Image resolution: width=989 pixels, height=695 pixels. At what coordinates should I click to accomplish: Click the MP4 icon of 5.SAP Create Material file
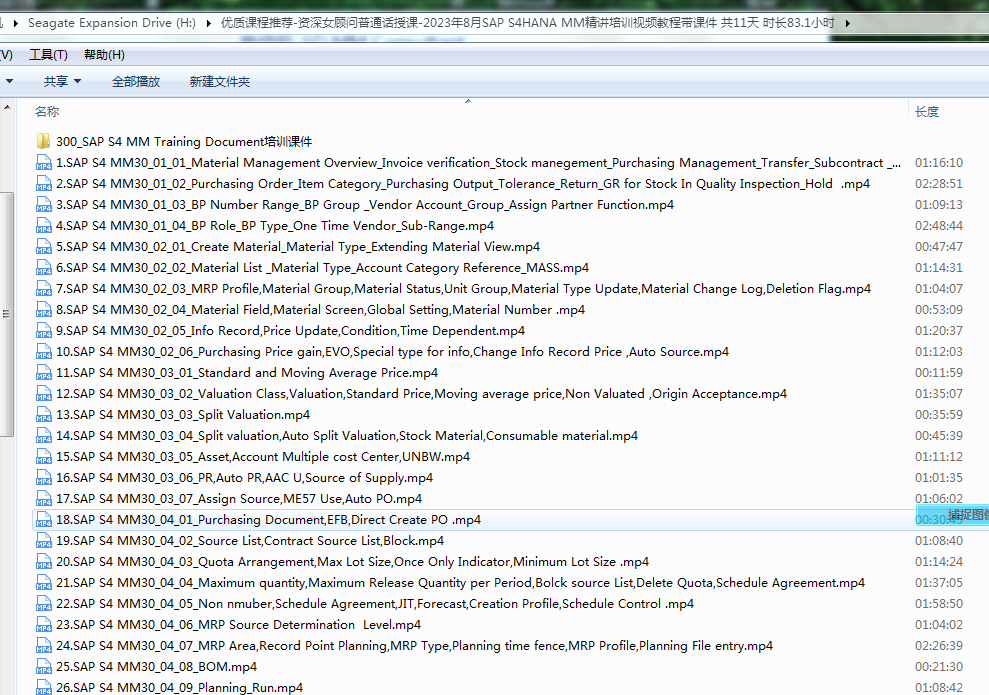[43, 247]
